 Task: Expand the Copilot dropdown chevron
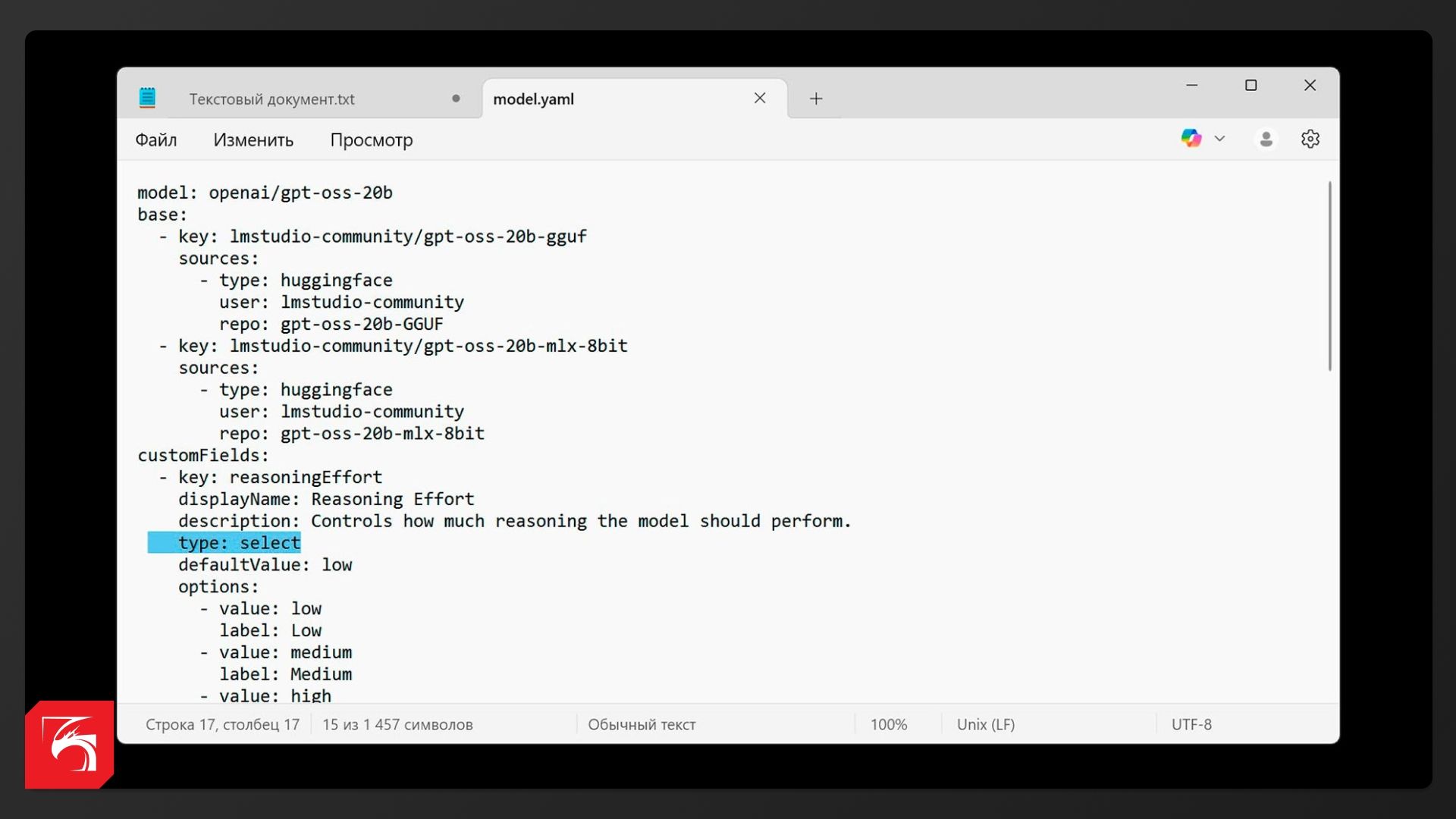point(1219,139)
